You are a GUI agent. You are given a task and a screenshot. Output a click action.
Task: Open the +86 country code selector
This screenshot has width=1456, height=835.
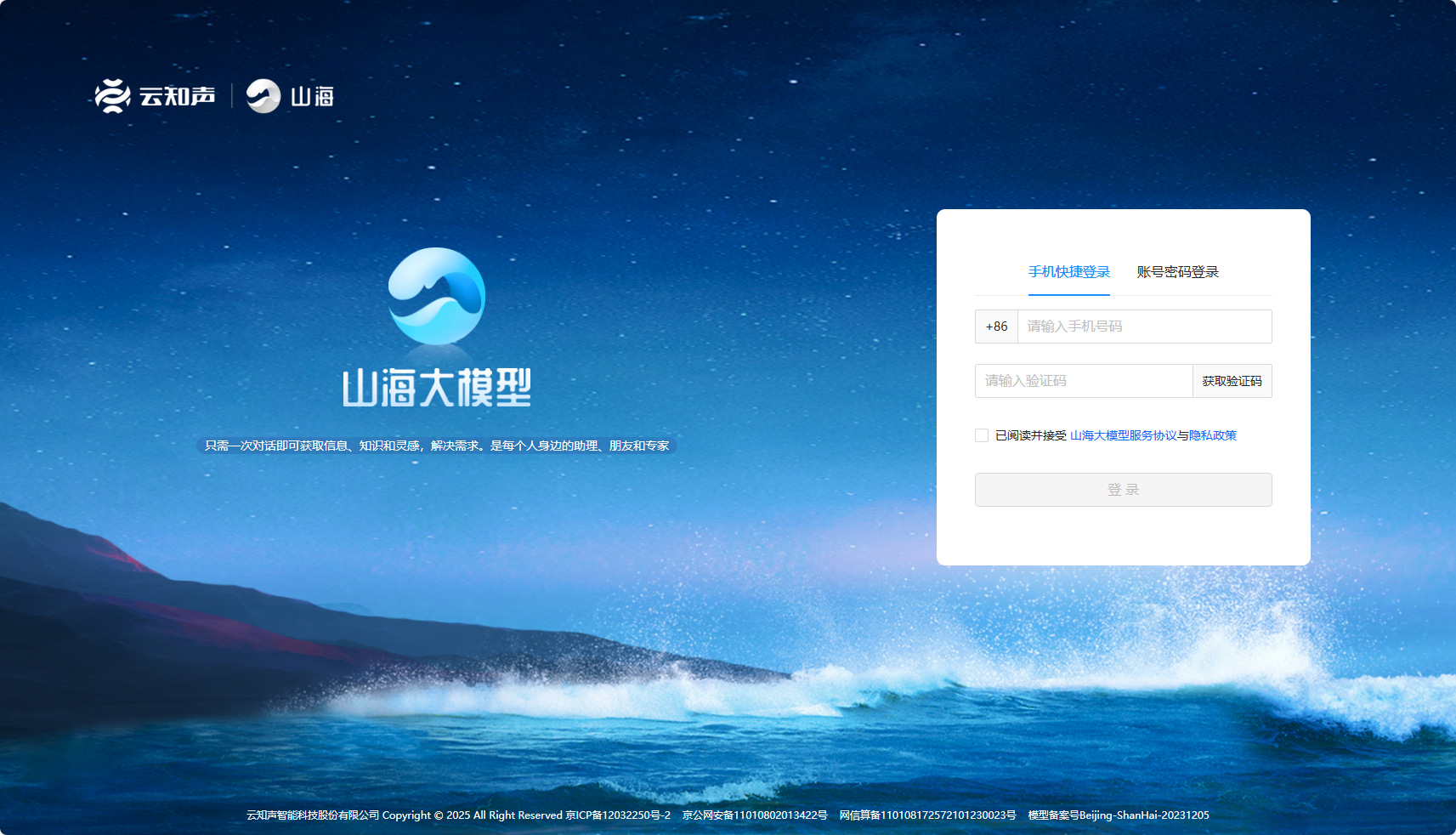pos(996,327)
